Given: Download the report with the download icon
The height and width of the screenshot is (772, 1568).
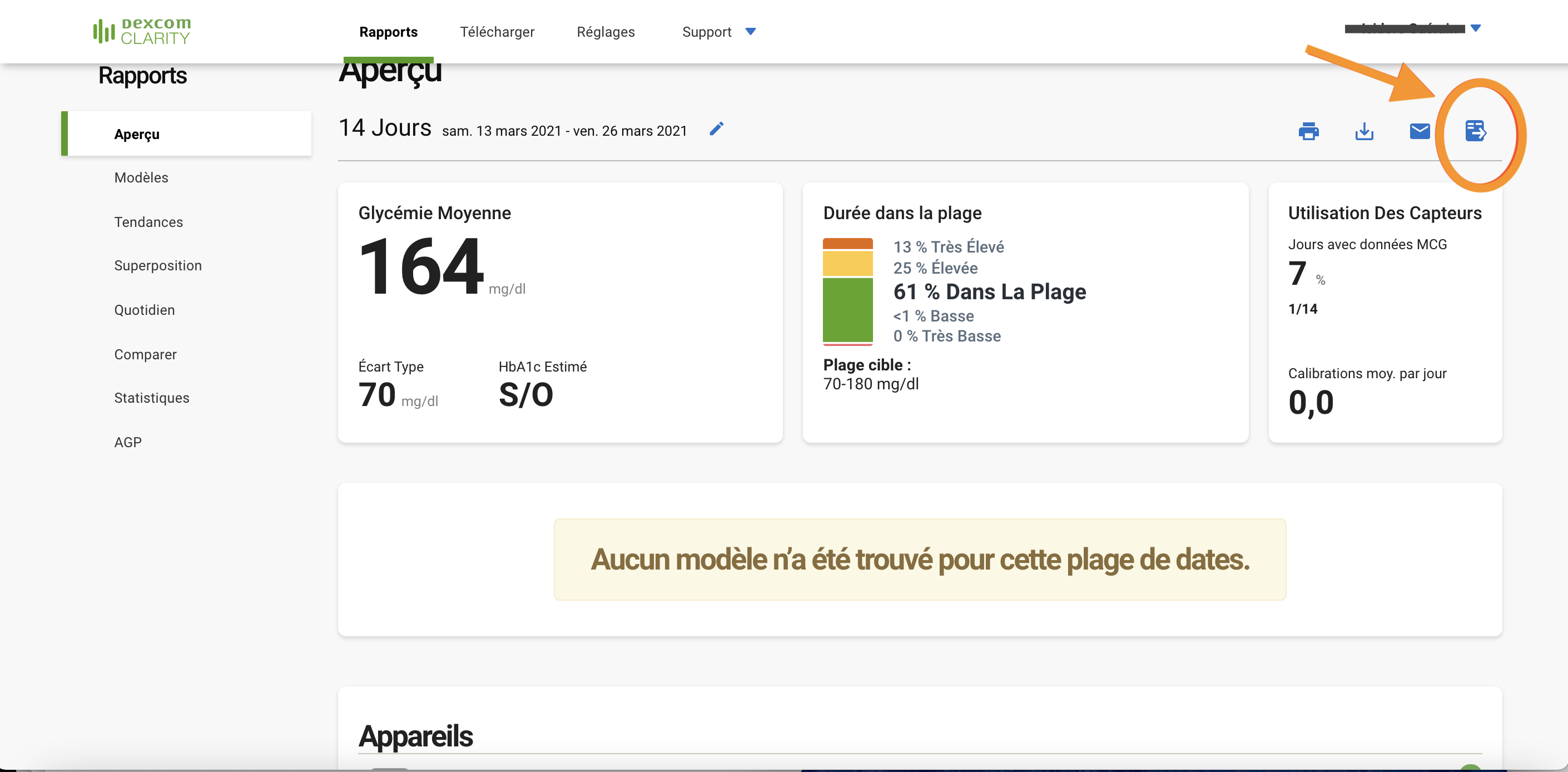Looking at the screenshot, I should pos(1364,131).
